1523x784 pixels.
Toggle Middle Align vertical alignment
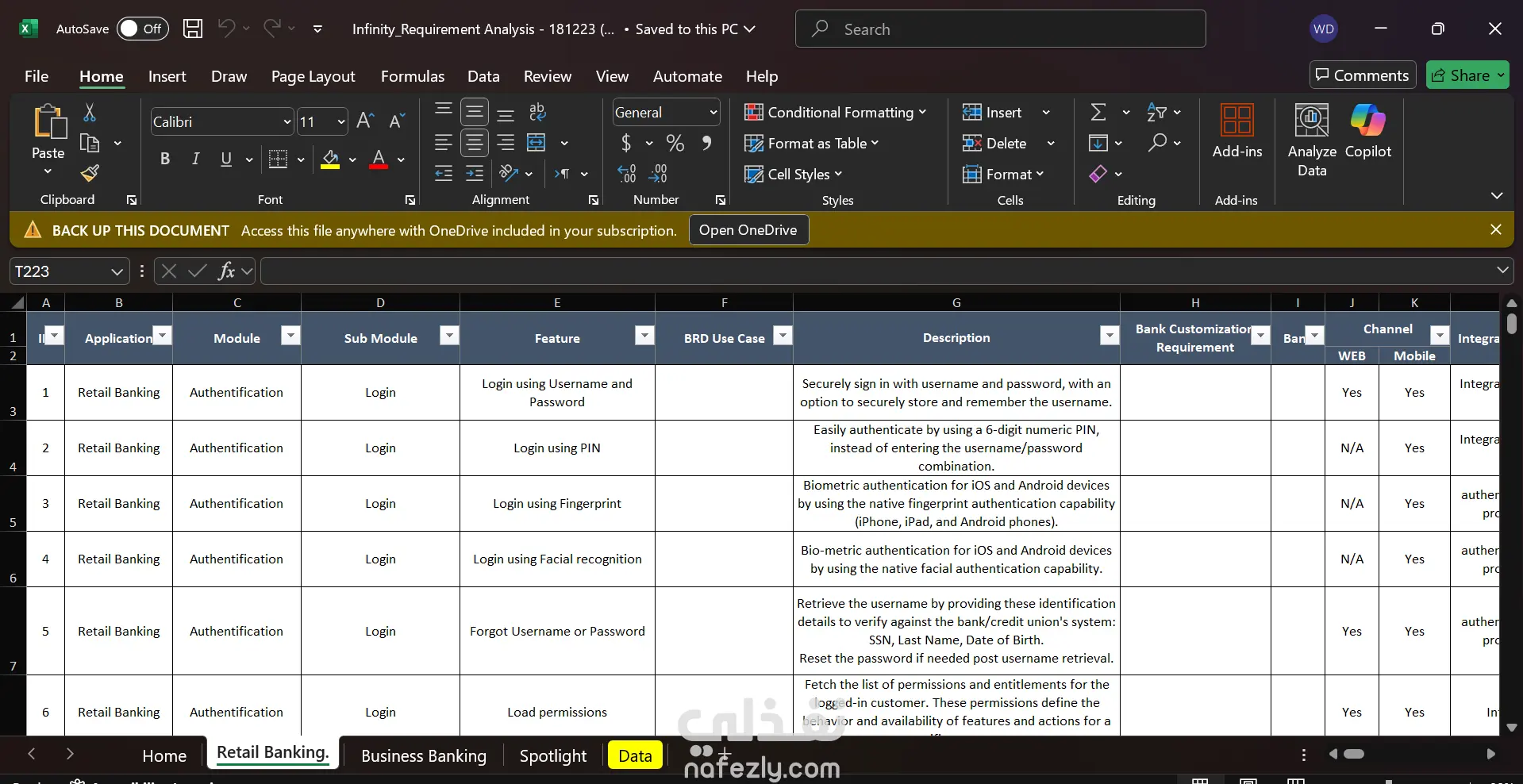point(475,112)
